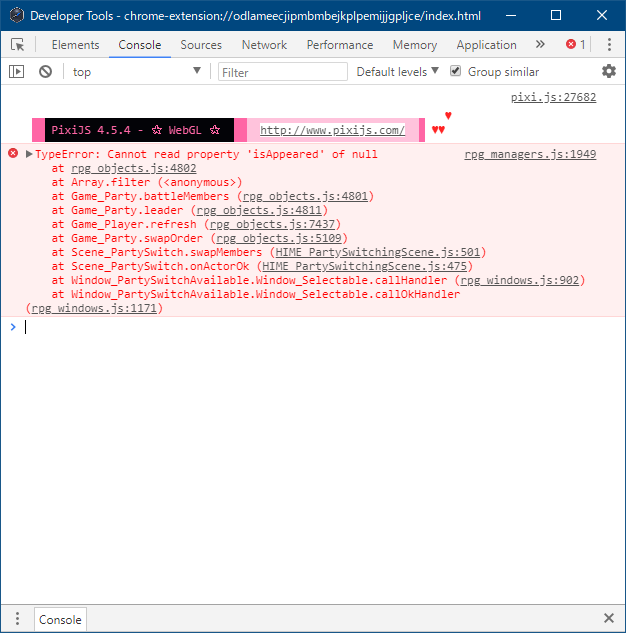The height and width of the screenshot is (633, 626).
Task: Open HIME_PartySwitchingScene.js:501 link
Action: [378, 252]
